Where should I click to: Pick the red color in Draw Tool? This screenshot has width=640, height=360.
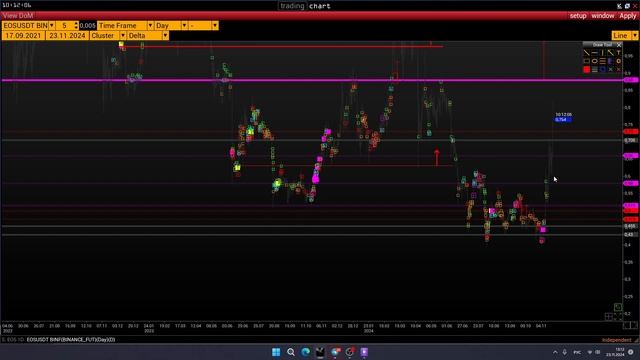point(587,69)
